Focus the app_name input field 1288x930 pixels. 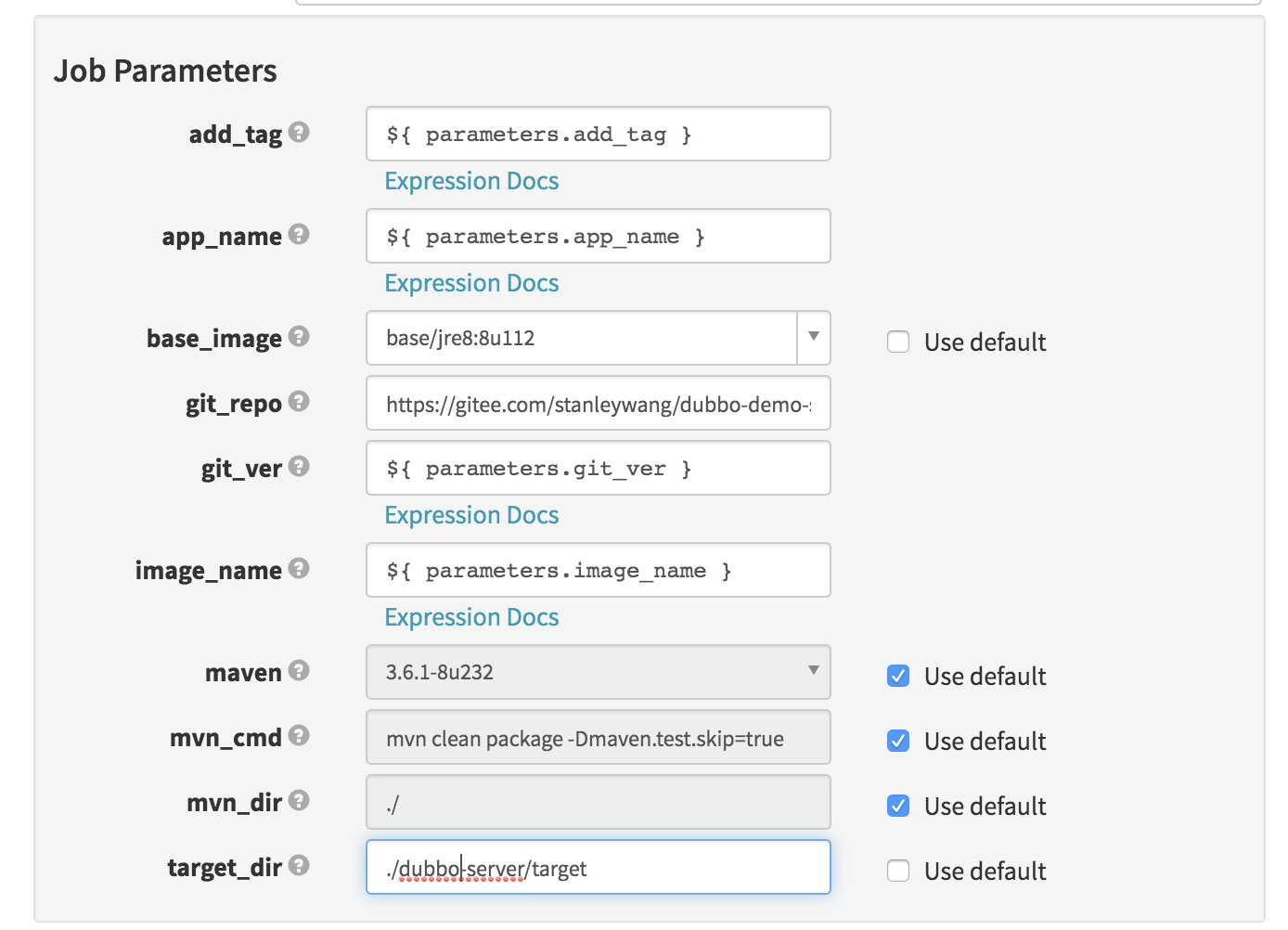tap(599, 236)
